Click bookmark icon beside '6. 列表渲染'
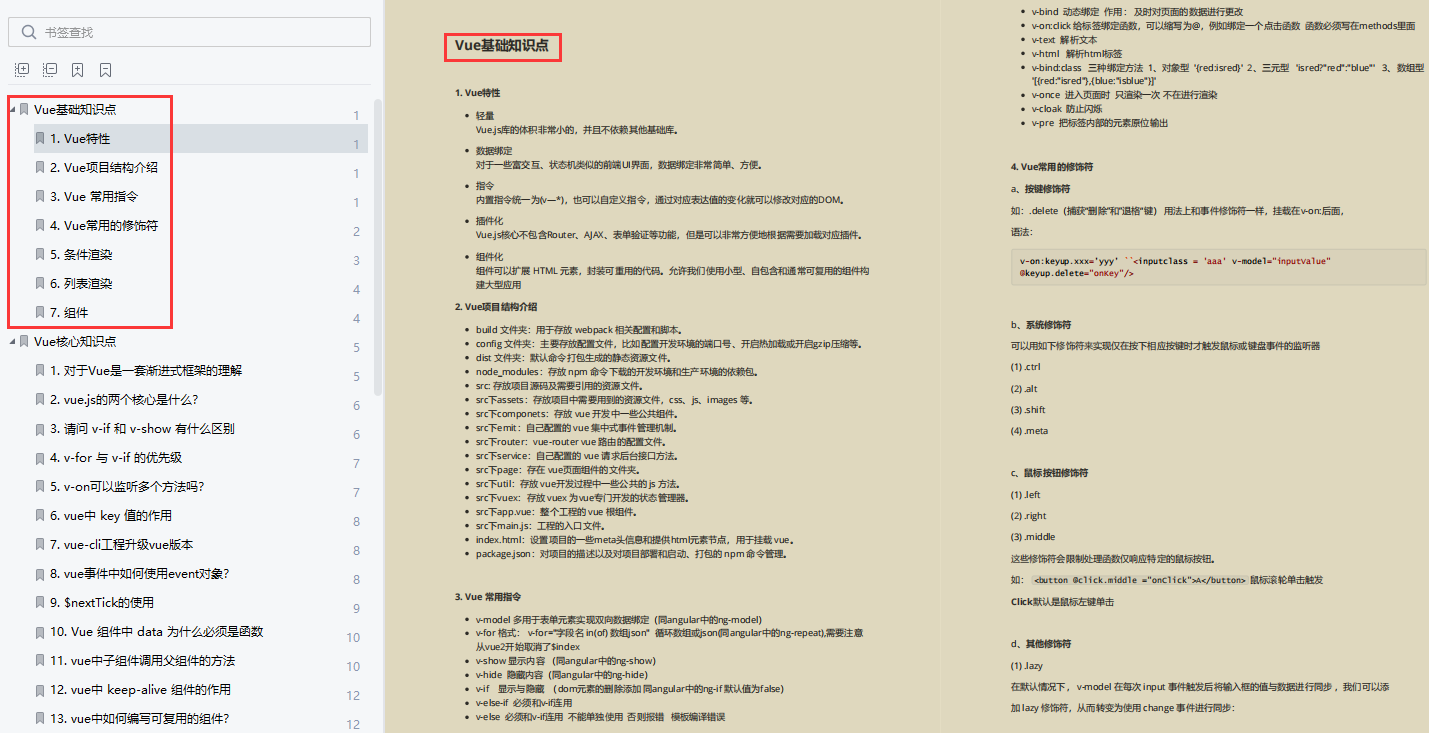Image resolution: width=1429 pixels, height=733 pixels. click(x=39, y=284)
